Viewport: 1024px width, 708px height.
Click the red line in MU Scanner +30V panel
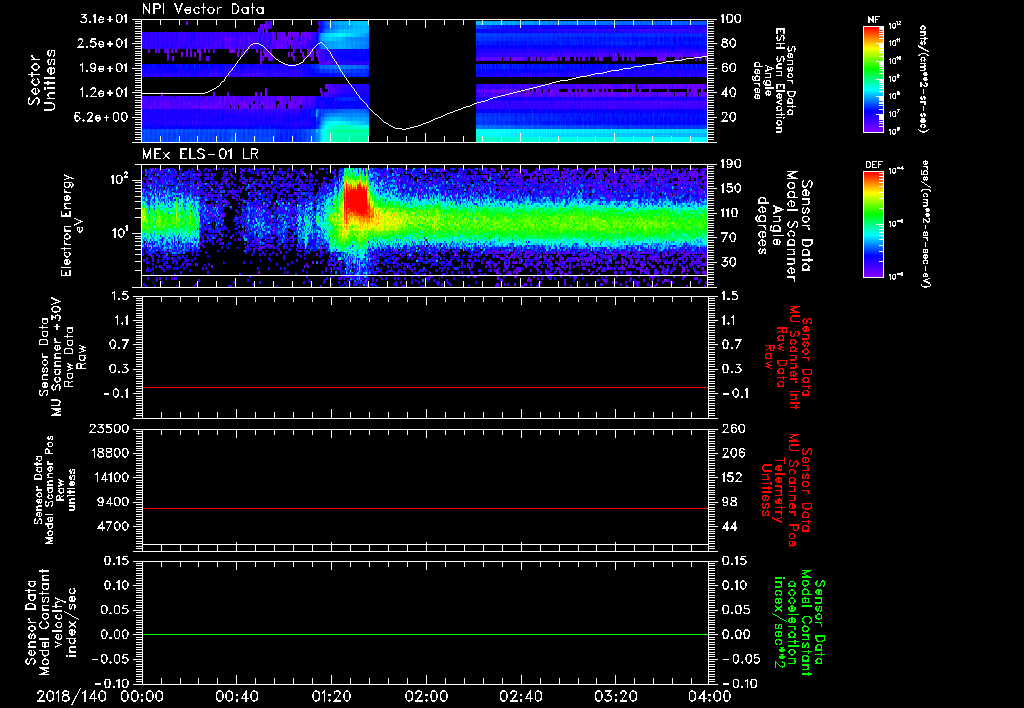(424, 388)
